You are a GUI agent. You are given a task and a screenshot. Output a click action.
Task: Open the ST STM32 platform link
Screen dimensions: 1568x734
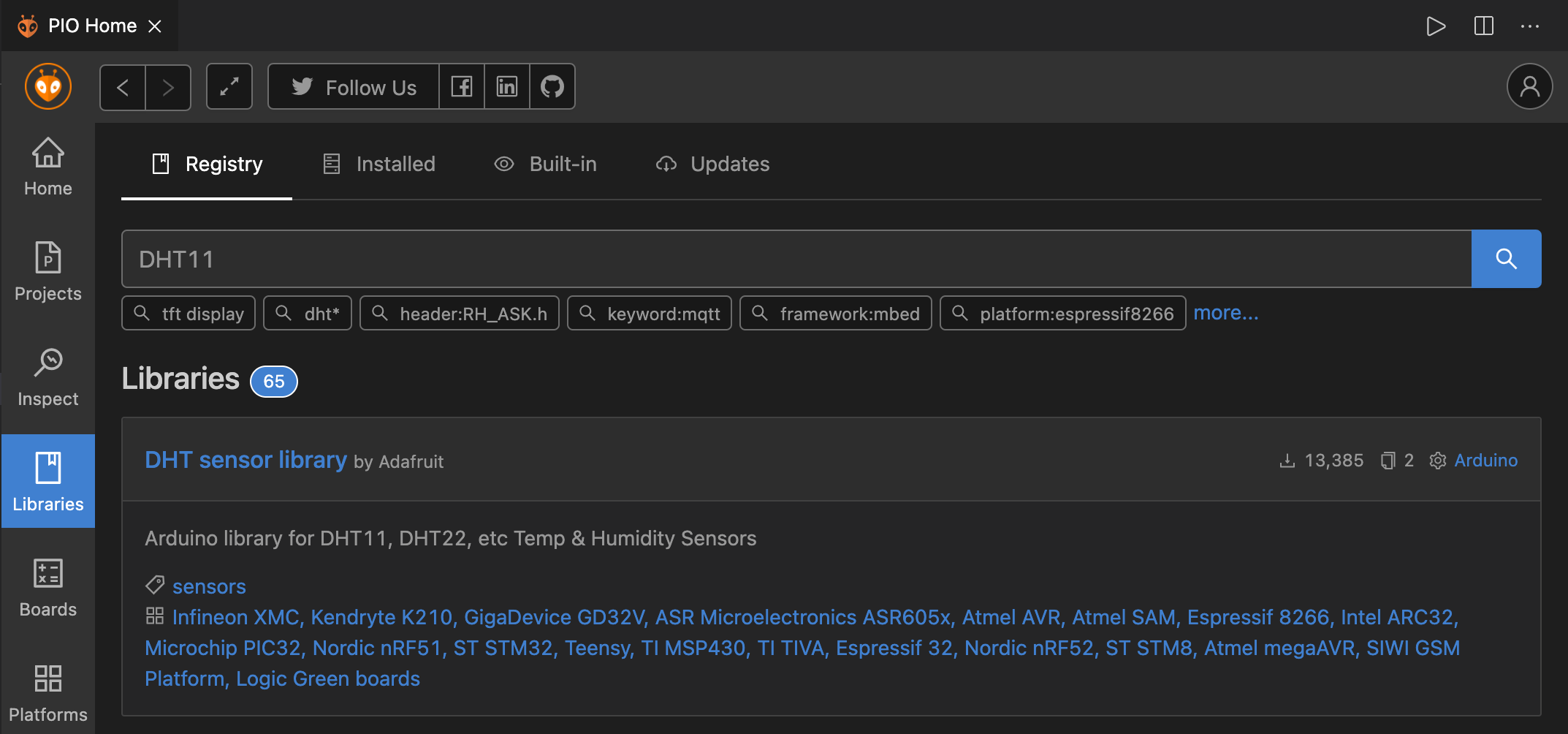(x=503, y=648)
